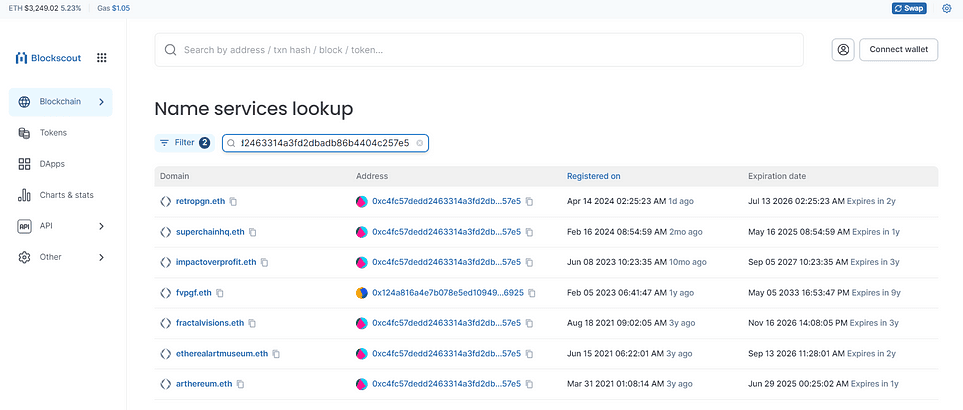
Task: Expand the Blockchain menu
Action: pyautogui.click(x=61, y=102)
